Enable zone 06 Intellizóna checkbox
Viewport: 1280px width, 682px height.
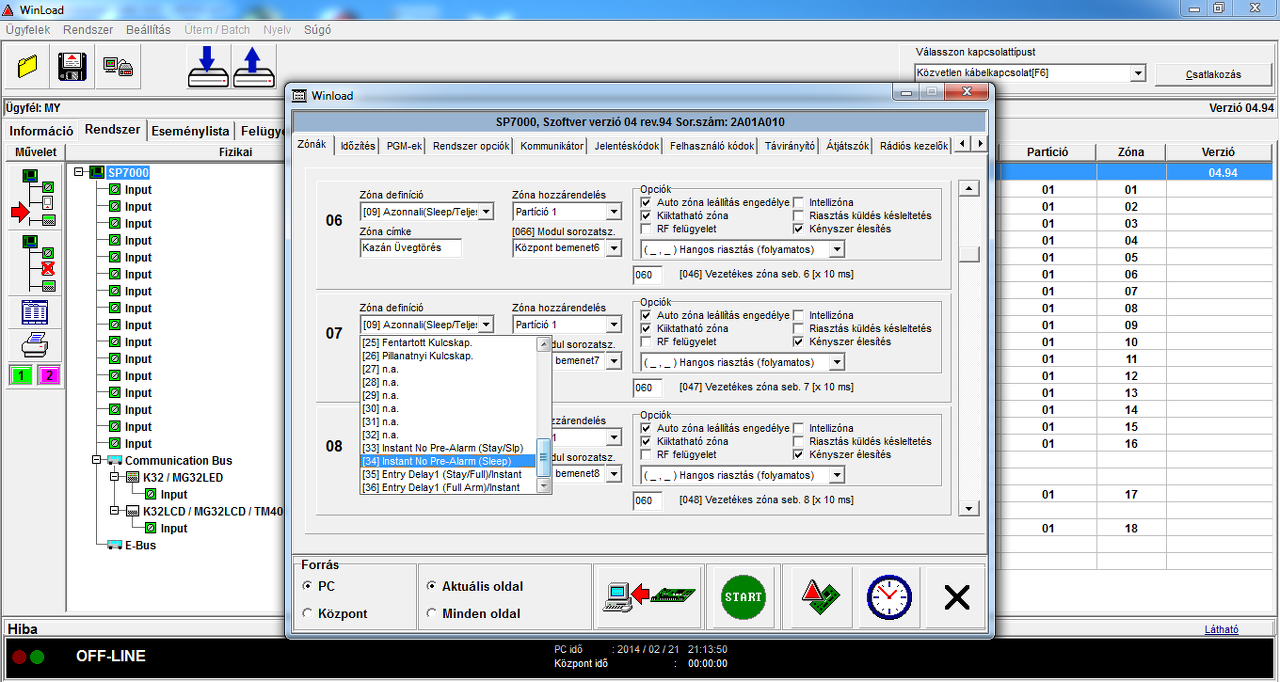(798, 202)
